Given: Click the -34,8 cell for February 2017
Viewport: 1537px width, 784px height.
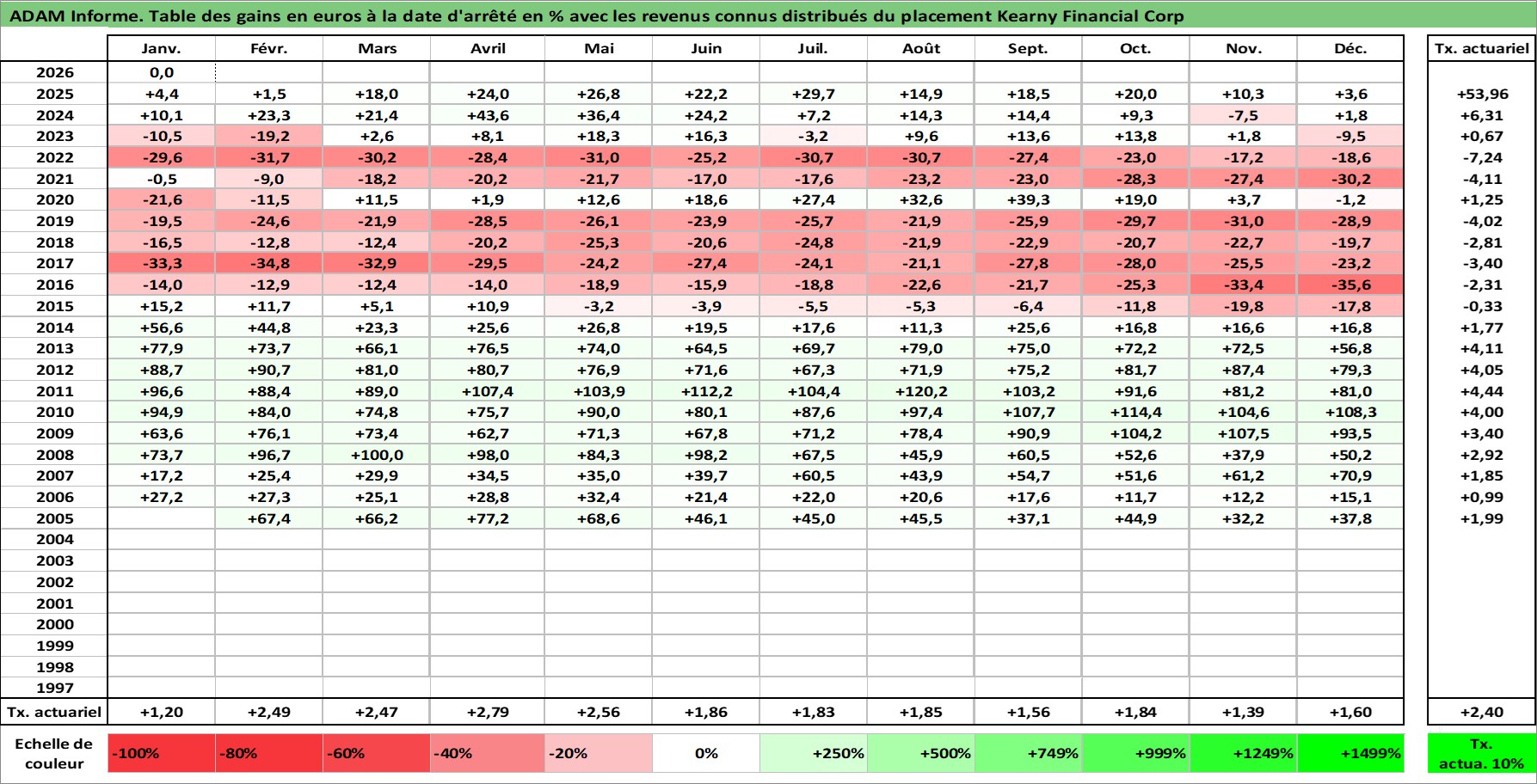Looking at the screenshot, I should [x=269, y=263].
